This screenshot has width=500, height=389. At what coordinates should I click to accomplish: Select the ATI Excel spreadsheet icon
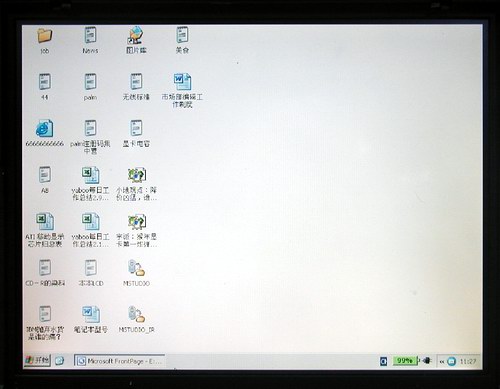pyautogui.click(x=45, y=221)
